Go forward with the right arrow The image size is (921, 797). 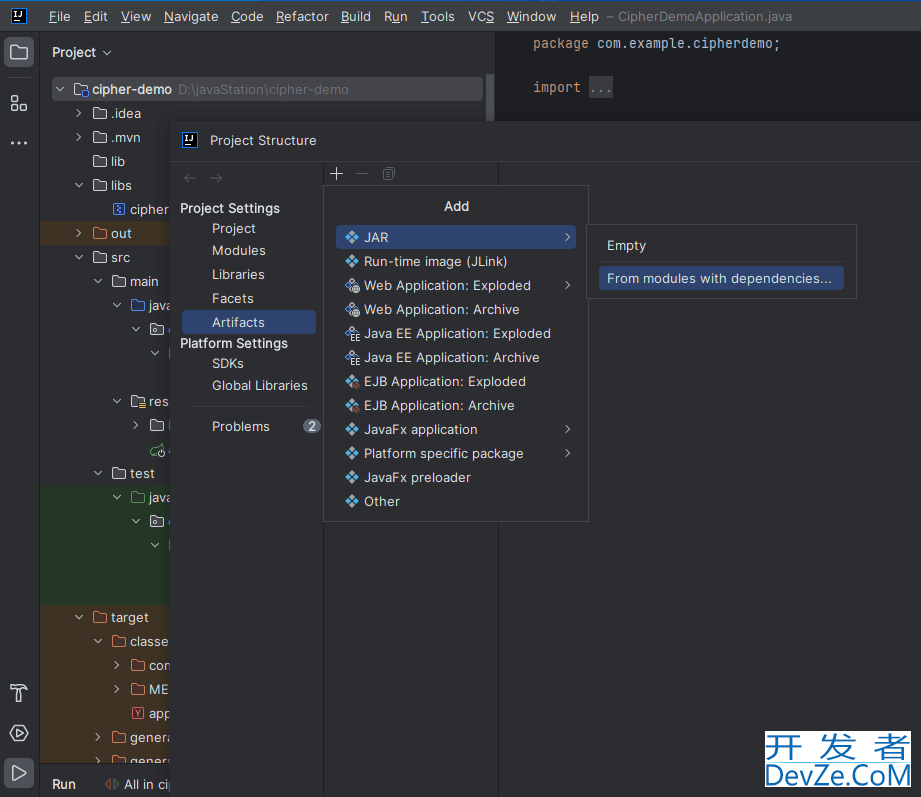click(x=216, y=178)
